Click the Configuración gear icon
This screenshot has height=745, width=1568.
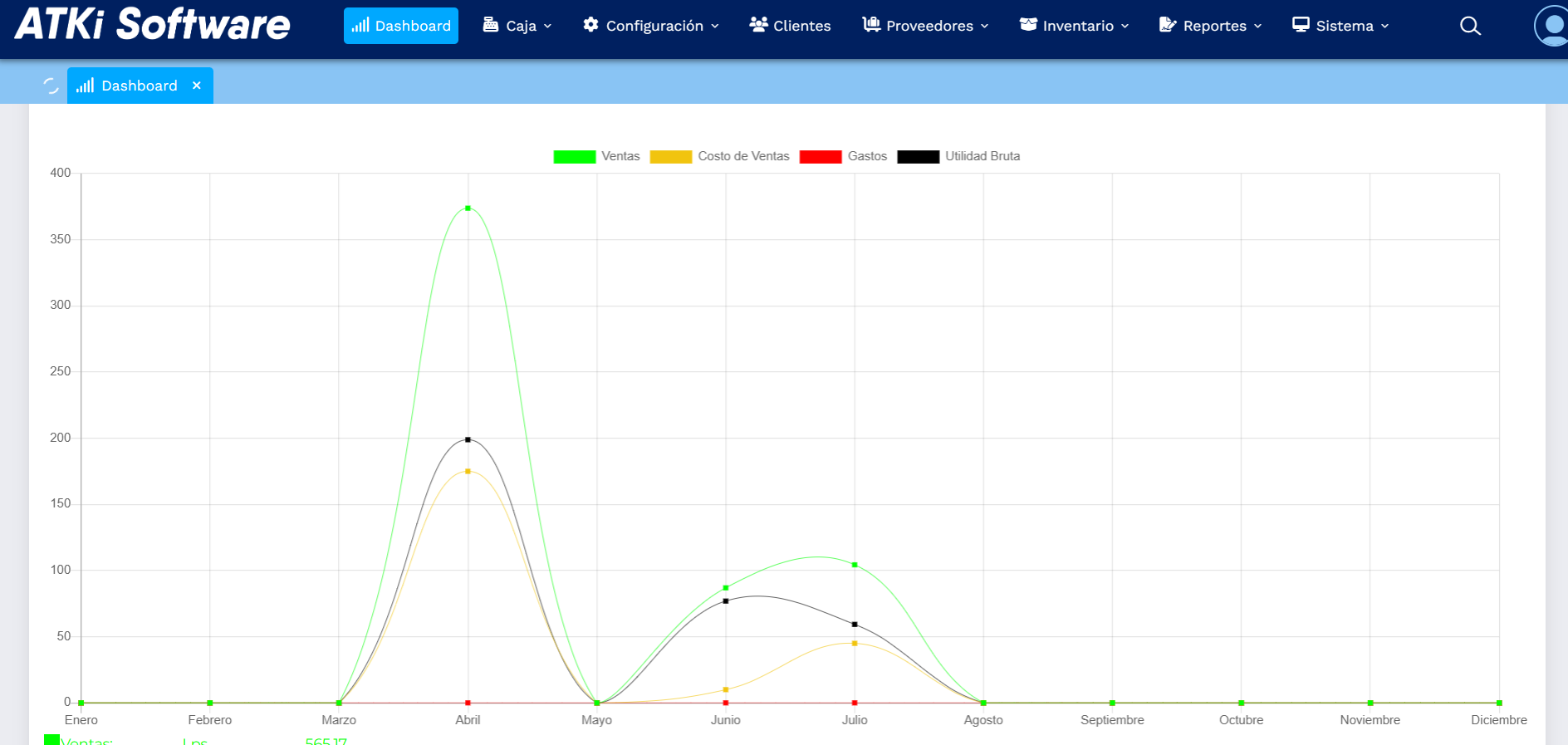(x=590, y=25)
